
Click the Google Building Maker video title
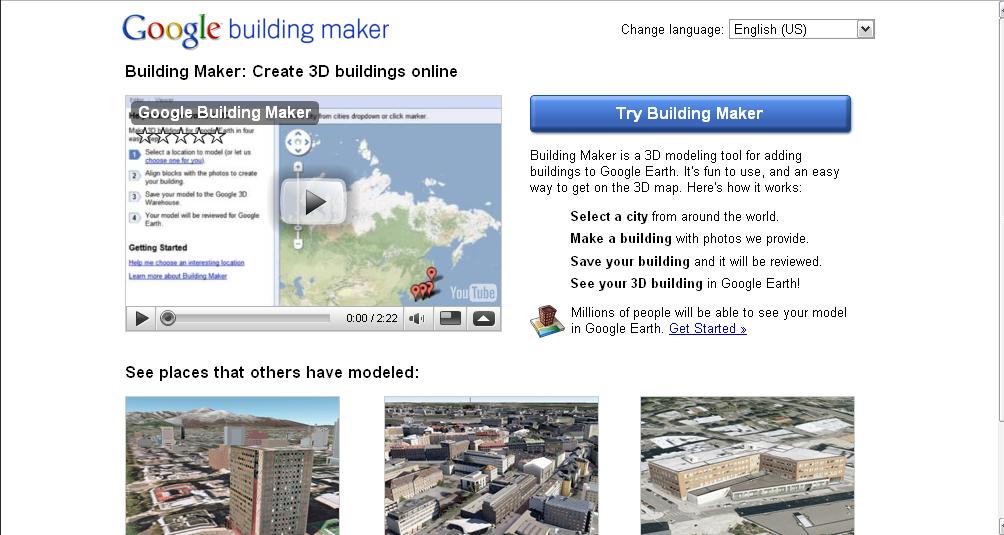225,113
